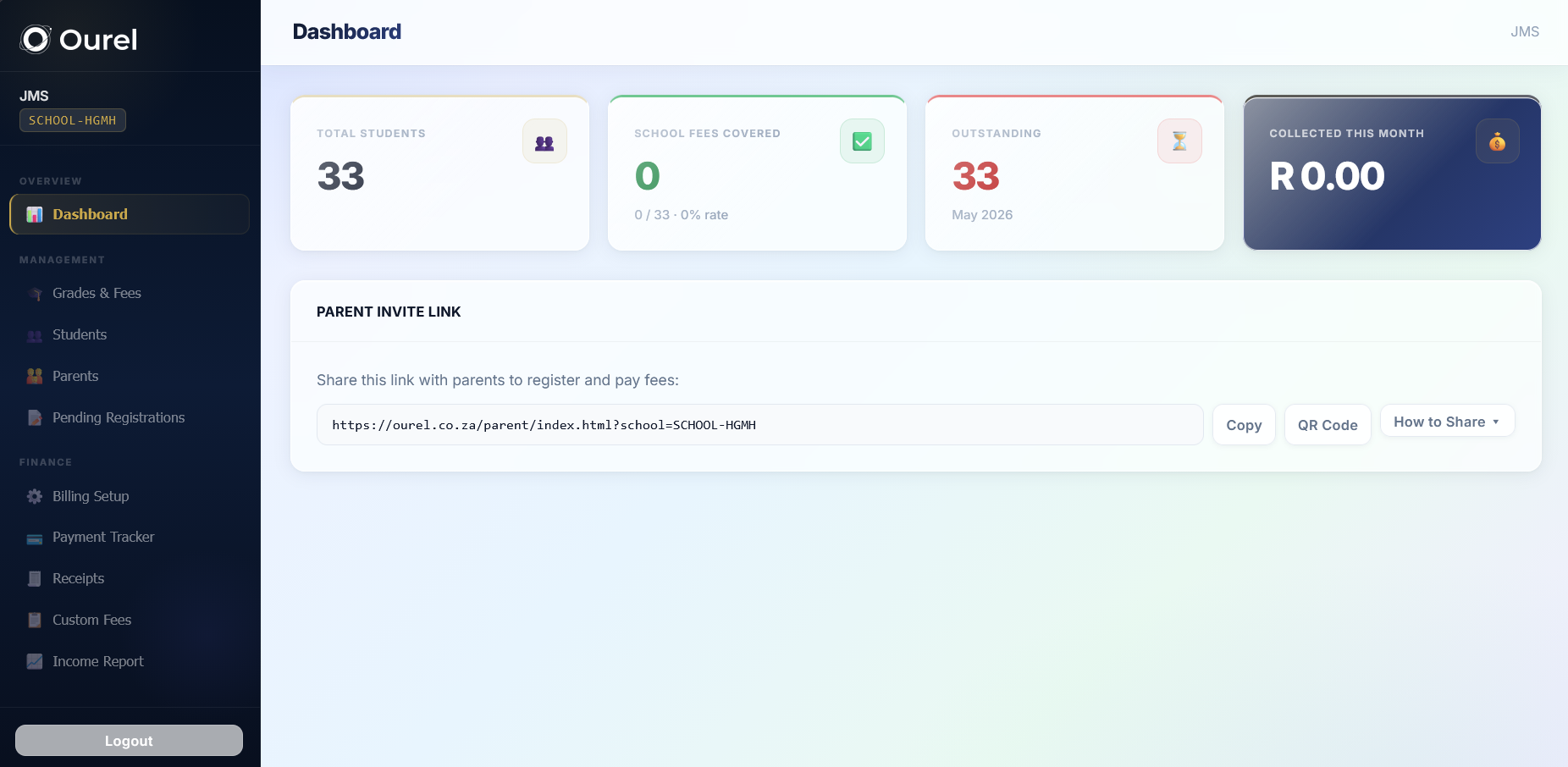Viewport: 1568px width, 767px height.
Task: Click the Outstanding count 33 in red
Action: point(975,176)
